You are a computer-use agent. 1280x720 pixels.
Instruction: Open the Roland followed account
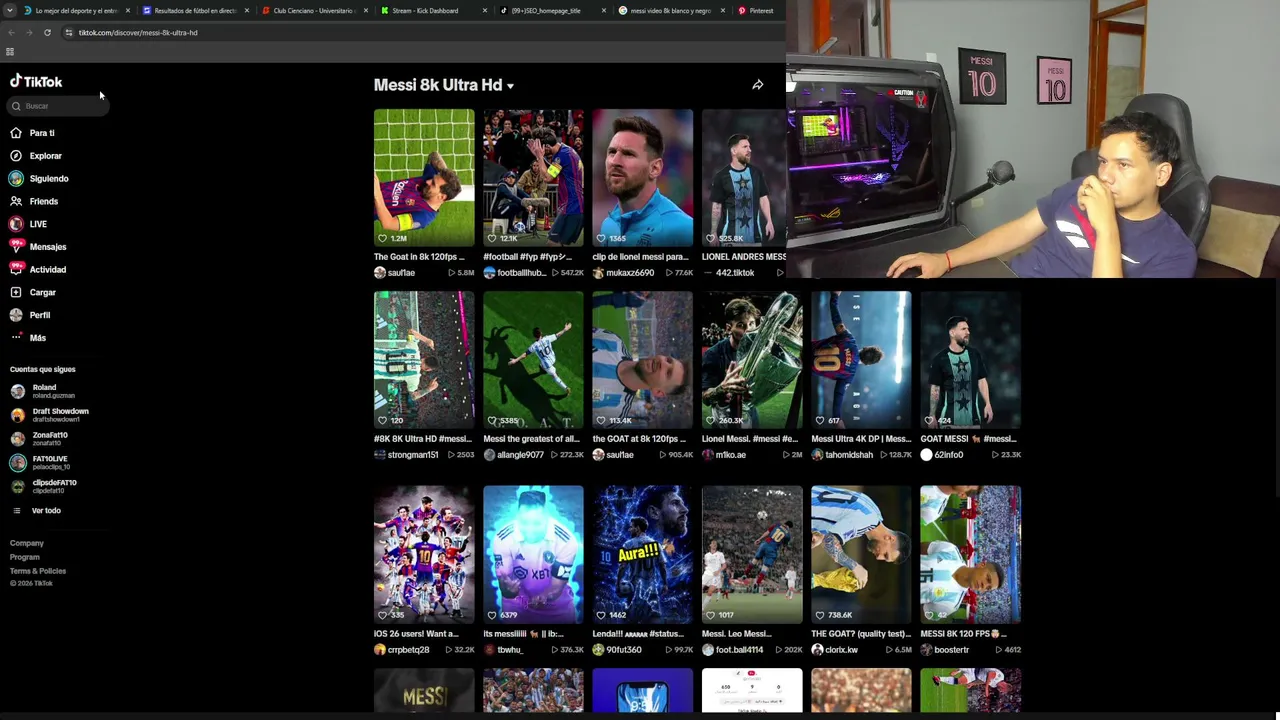pyautogui.click(x=43, y=391)
